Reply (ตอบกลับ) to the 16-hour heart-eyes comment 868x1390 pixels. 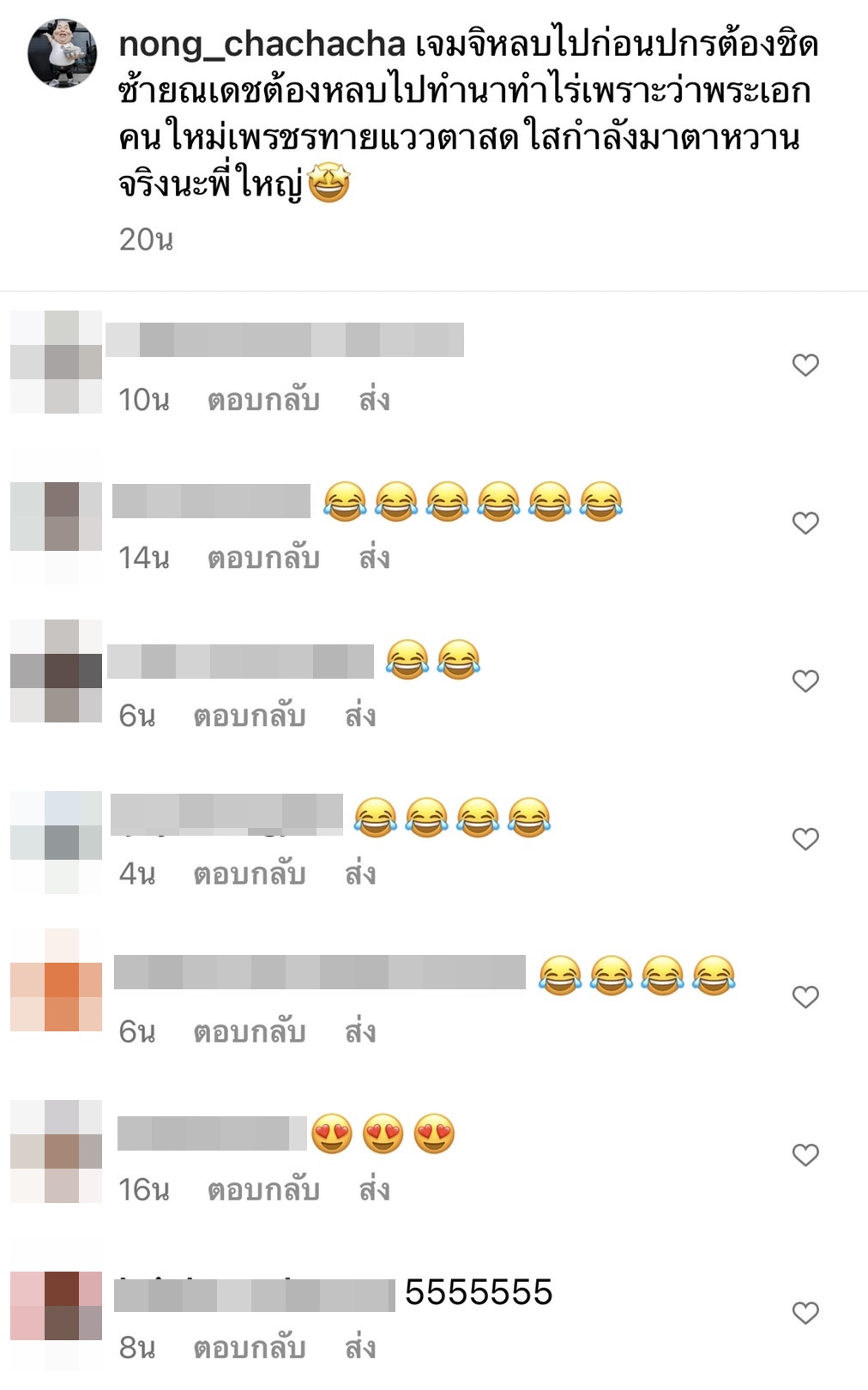coord(264,1190)
